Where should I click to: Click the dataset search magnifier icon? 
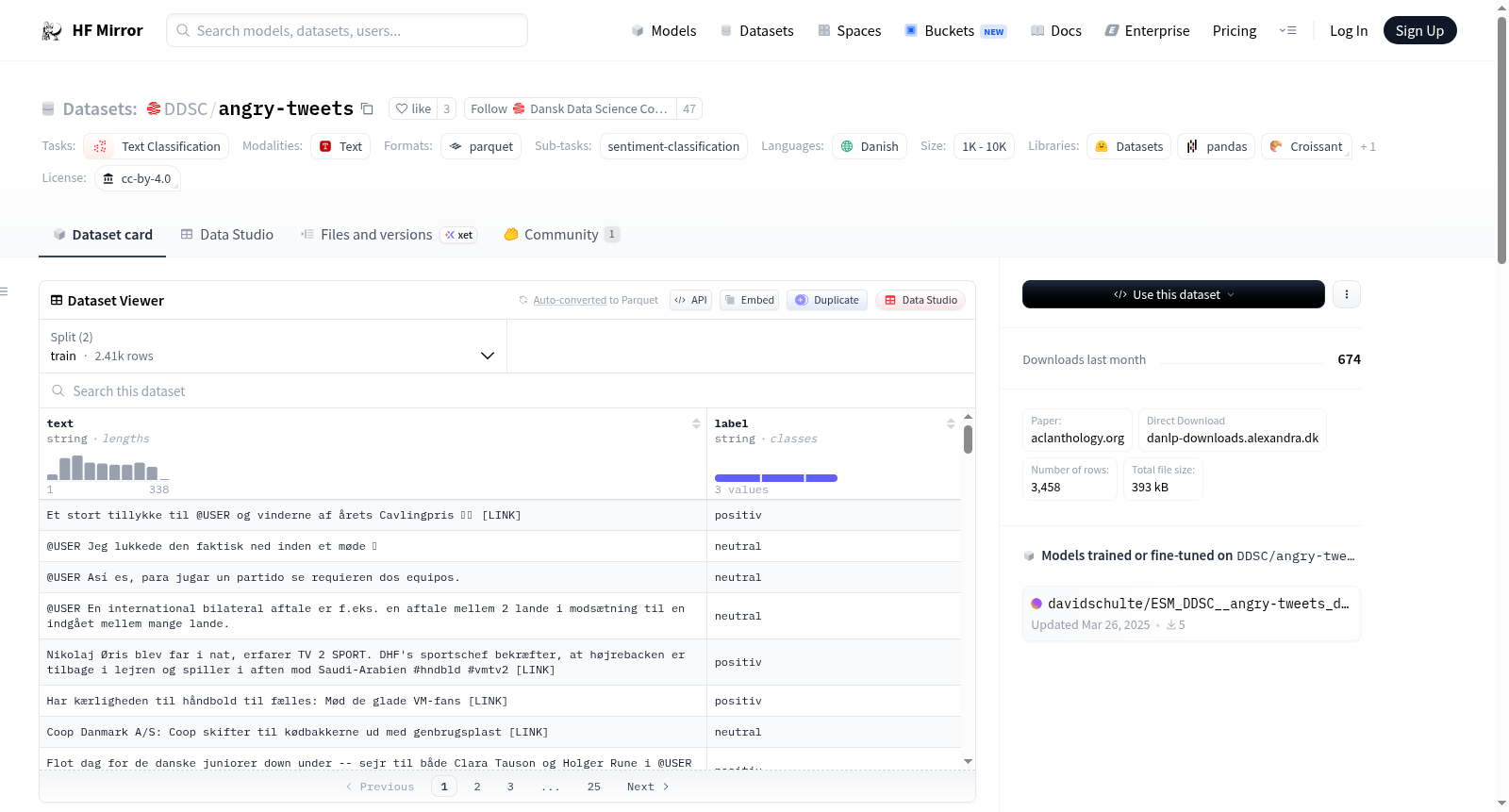coord(58,391)
